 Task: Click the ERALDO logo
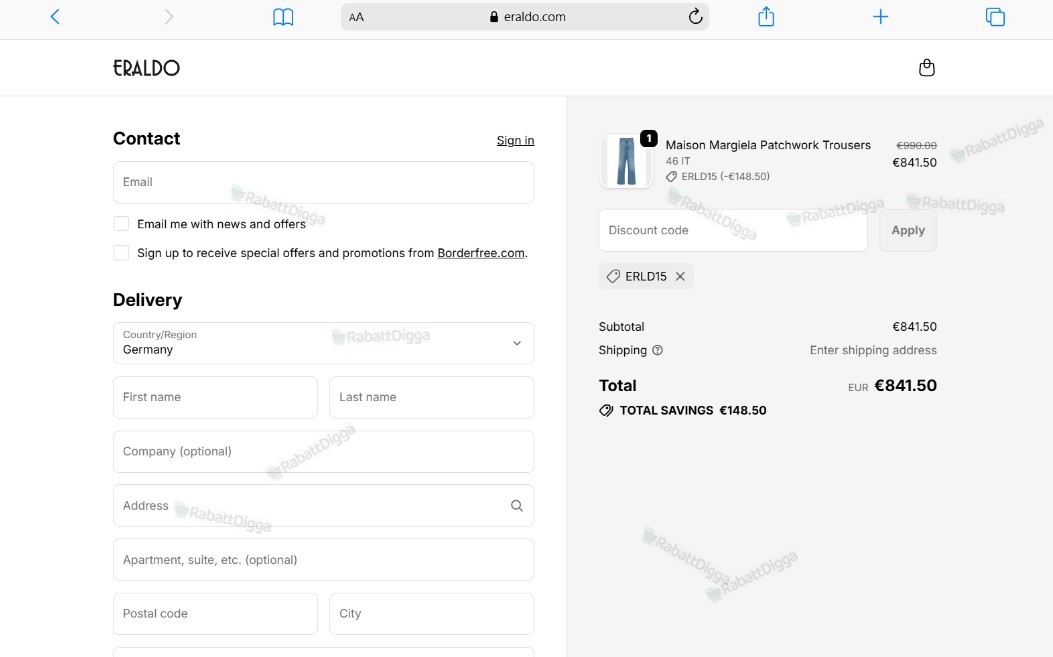tap(146, 68)
